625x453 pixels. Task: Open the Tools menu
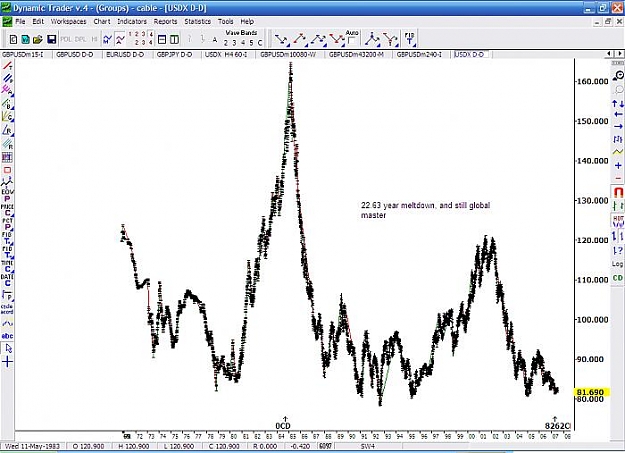[225, 22]
